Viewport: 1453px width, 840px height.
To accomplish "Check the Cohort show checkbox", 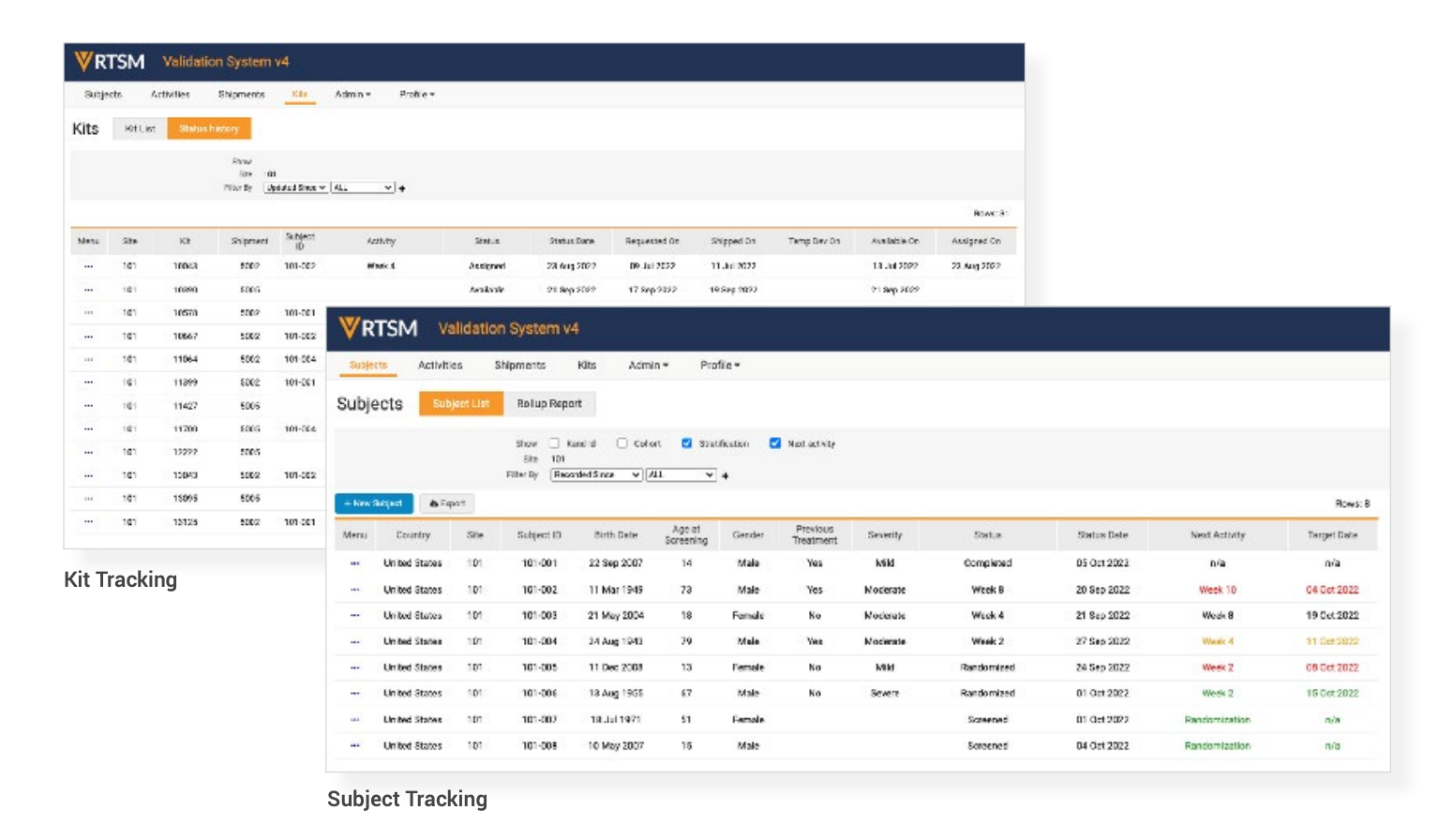I will point(622,443).
